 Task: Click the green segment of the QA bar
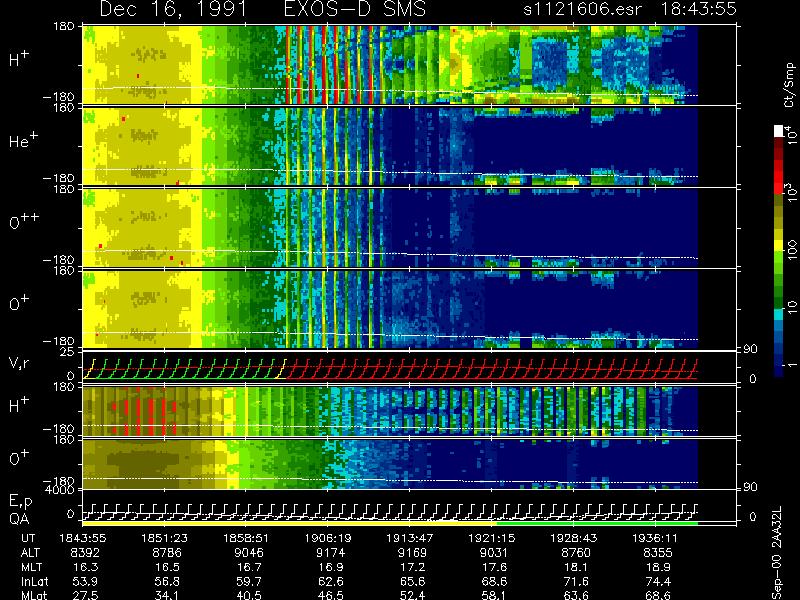(x=597, y=523)
